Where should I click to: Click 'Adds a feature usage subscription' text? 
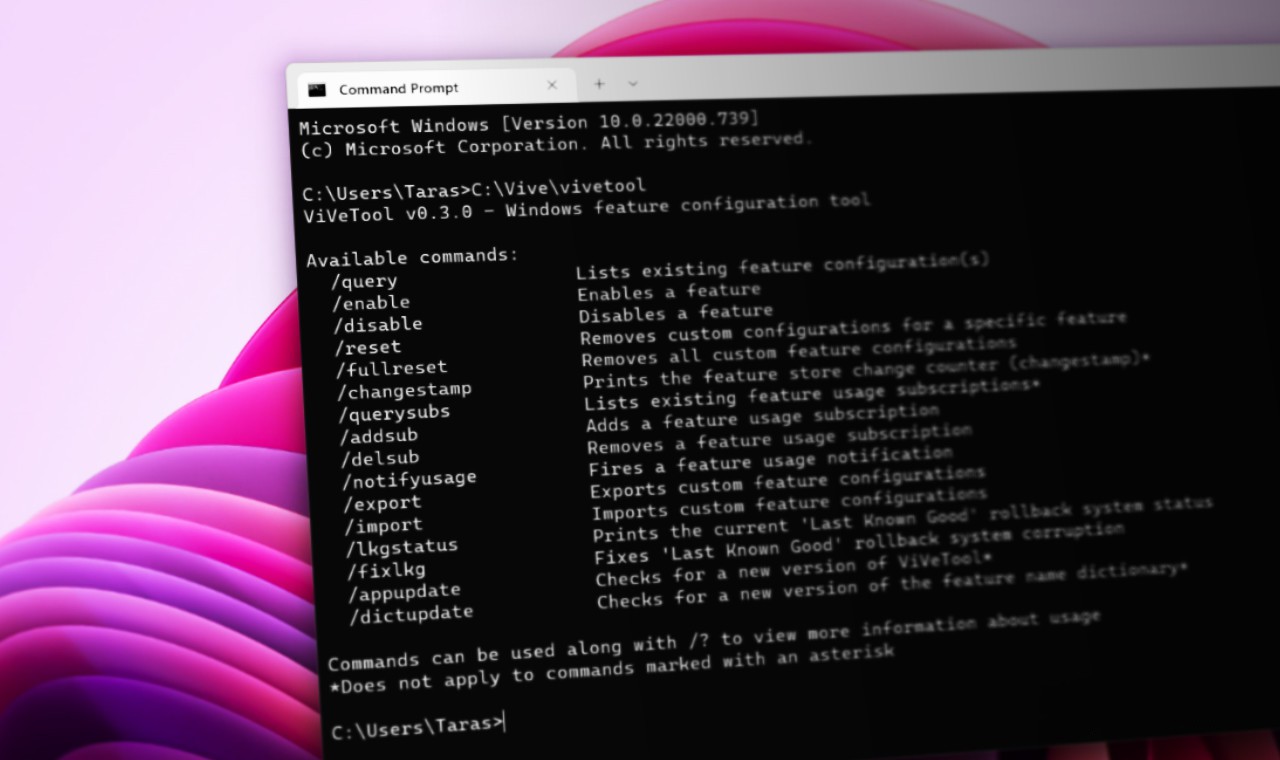(x=763, y=418)
